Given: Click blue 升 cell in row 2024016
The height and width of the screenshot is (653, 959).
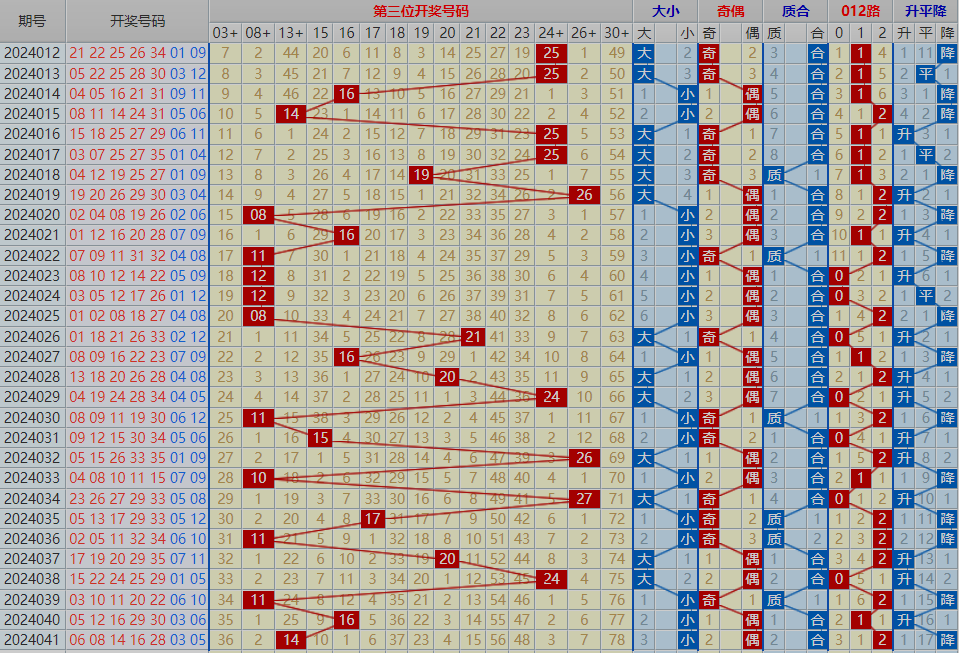Looking at the screenshot, I should click(904, 134).
